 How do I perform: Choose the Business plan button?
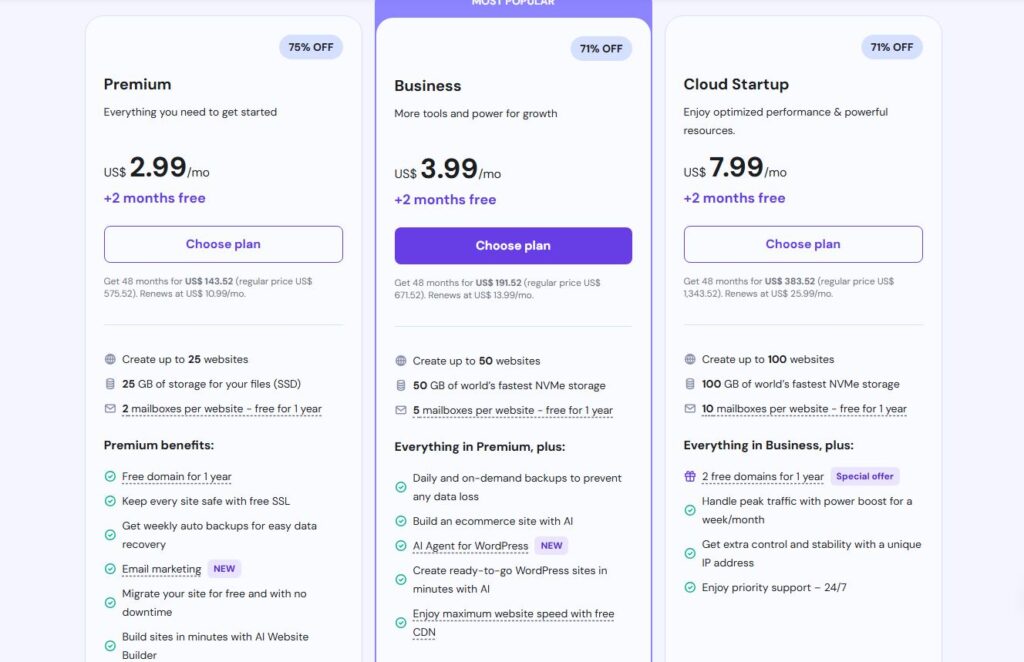coord(513,246)
